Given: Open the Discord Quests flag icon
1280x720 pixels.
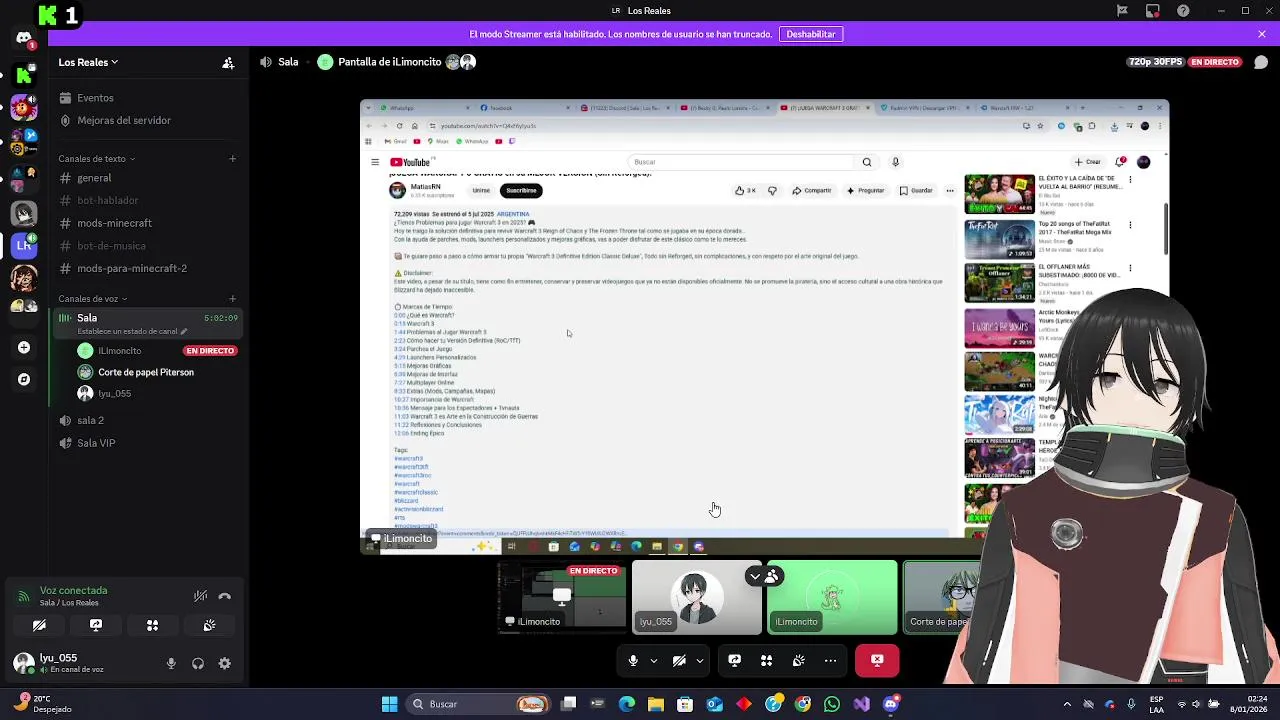Looking at the screenshot, I should coord(1123,11).
